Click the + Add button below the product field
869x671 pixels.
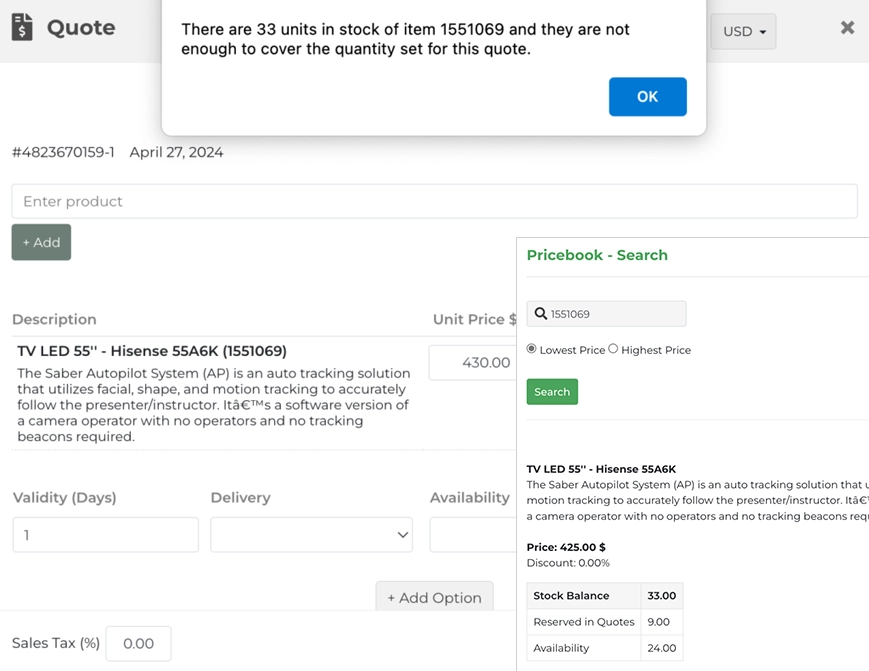coord(40,242)
